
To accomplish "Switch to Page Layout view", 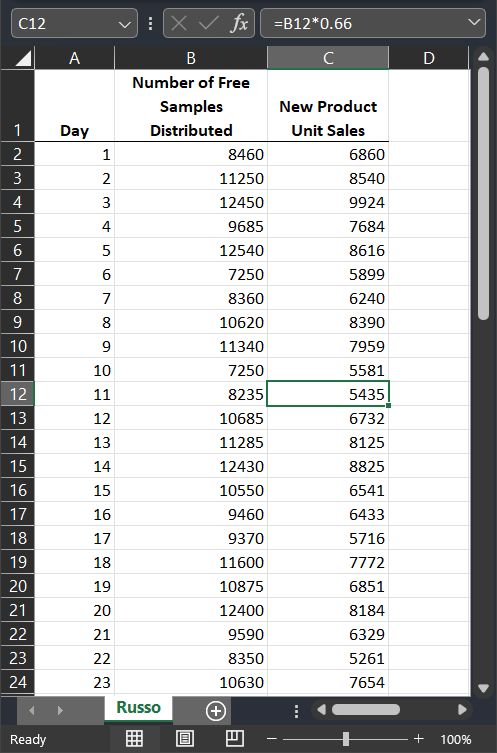I will click(x=185, y=739).
